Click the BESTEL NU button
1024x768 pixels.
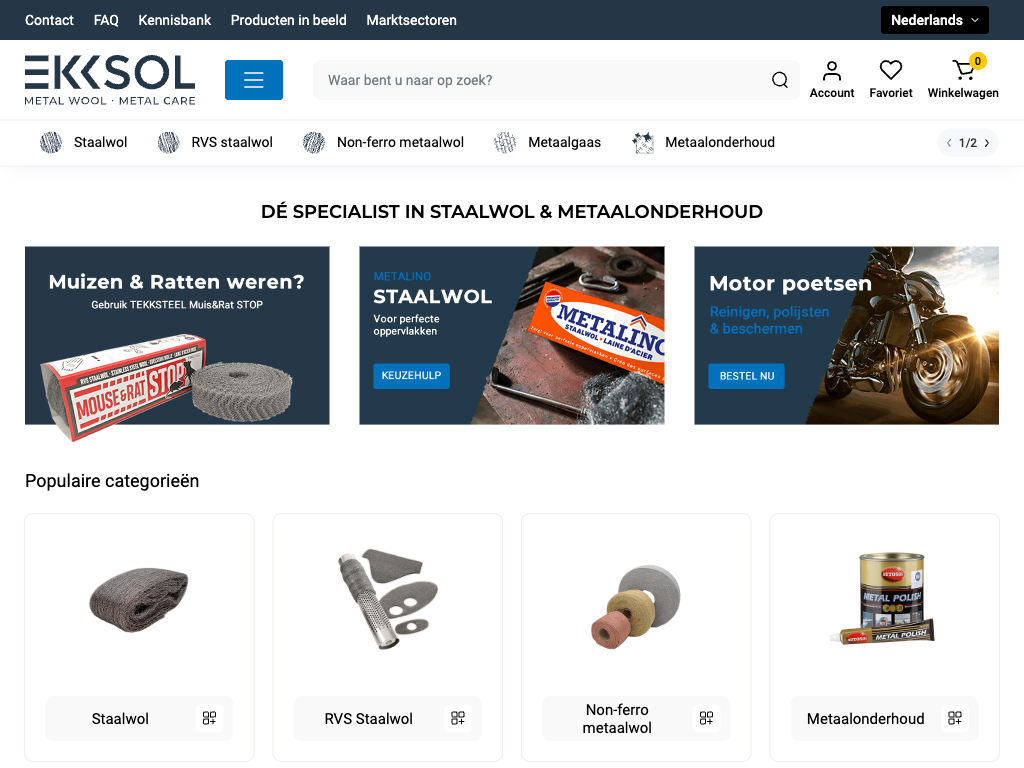click(746, 376)
